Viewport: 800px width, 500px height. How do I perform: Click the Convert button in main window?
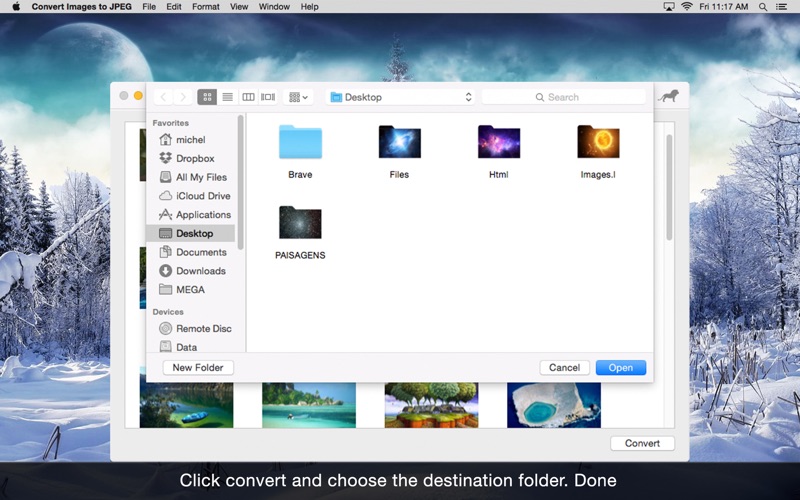[642, 443]
